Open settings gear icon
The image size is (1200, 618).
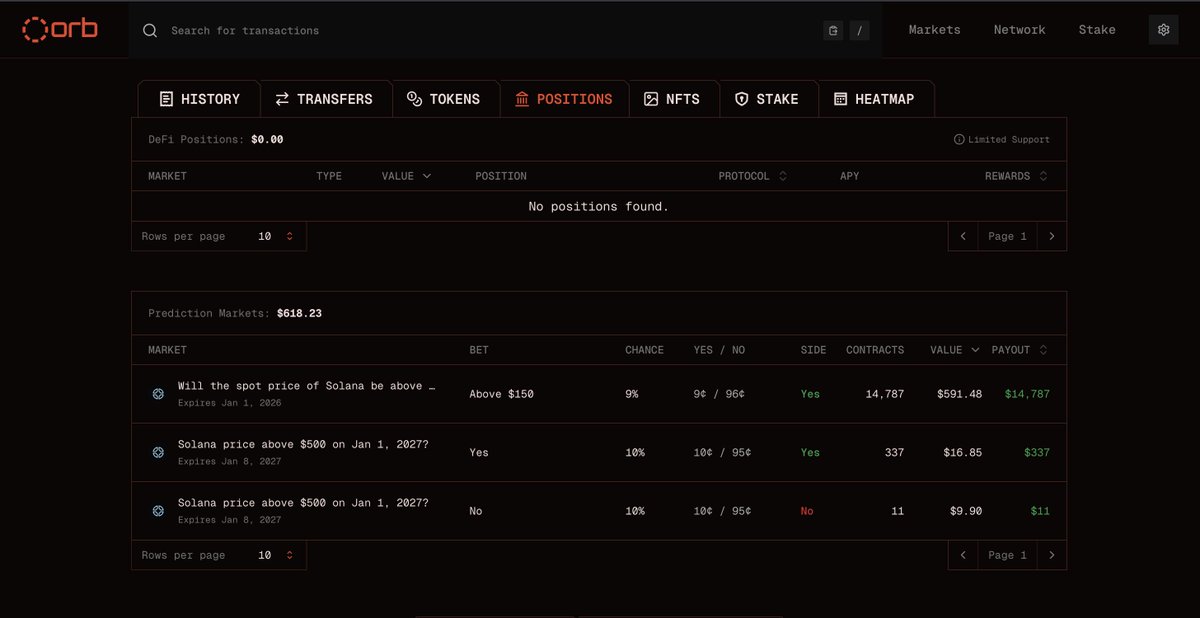coord(1163,30)
